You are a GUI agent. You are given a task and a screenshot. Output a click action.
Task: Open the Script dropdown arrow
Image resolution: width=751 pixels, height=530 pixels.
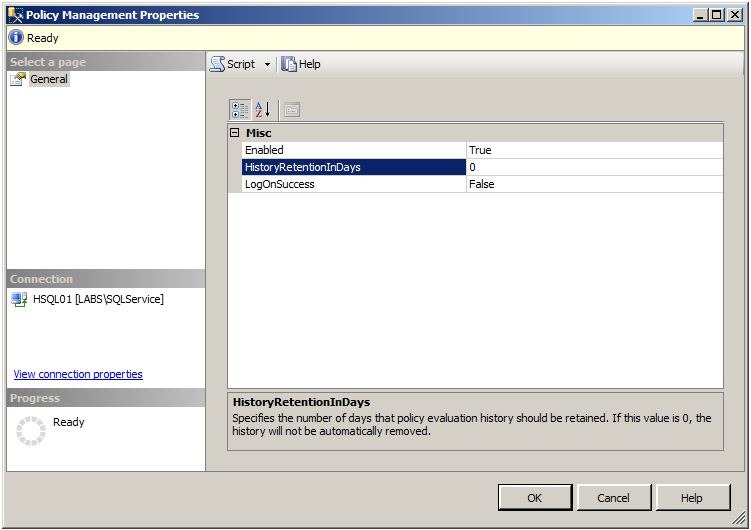[x=267, y=64]
